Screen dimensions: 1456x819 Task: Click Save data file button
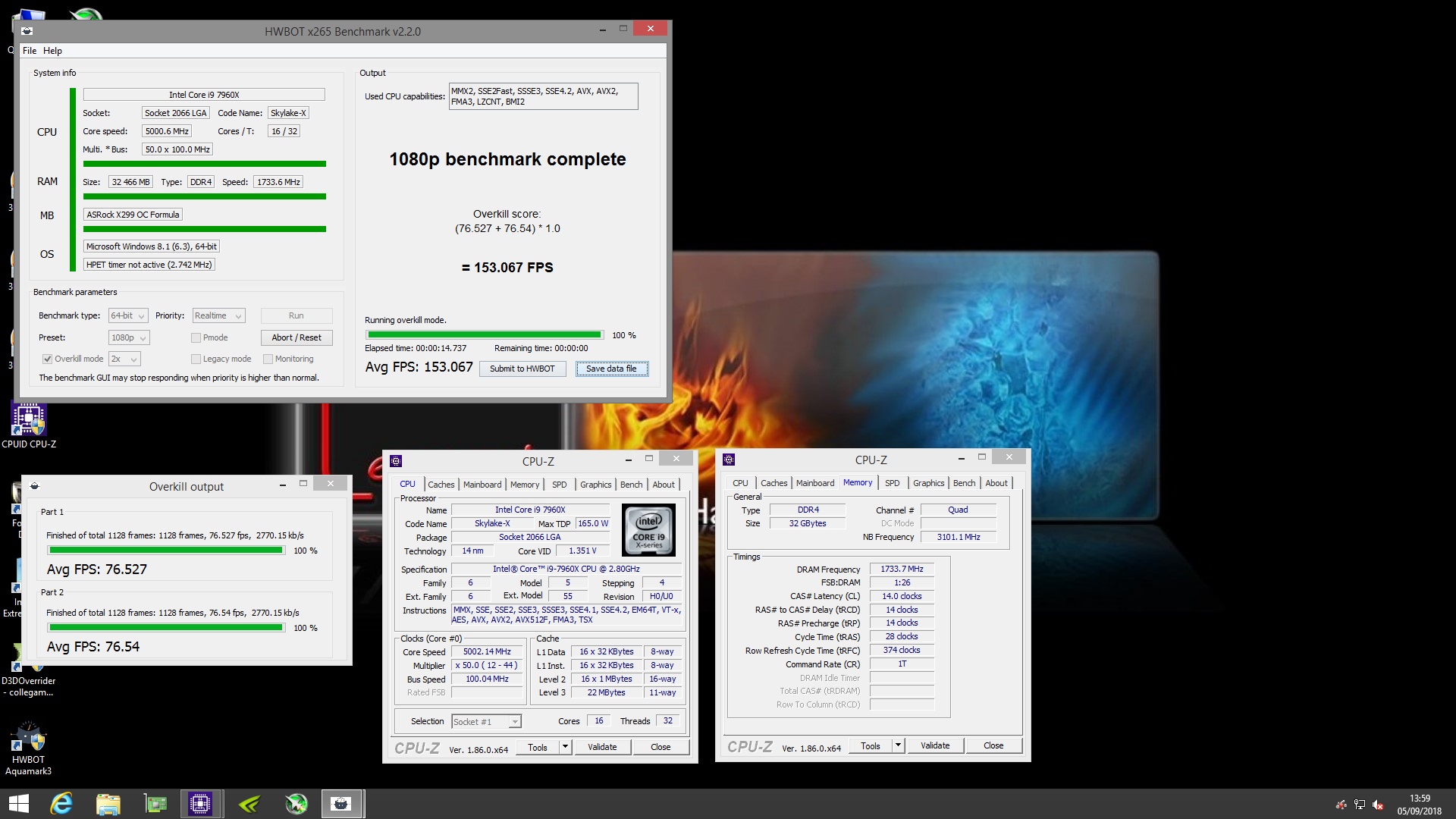(611, 369)
